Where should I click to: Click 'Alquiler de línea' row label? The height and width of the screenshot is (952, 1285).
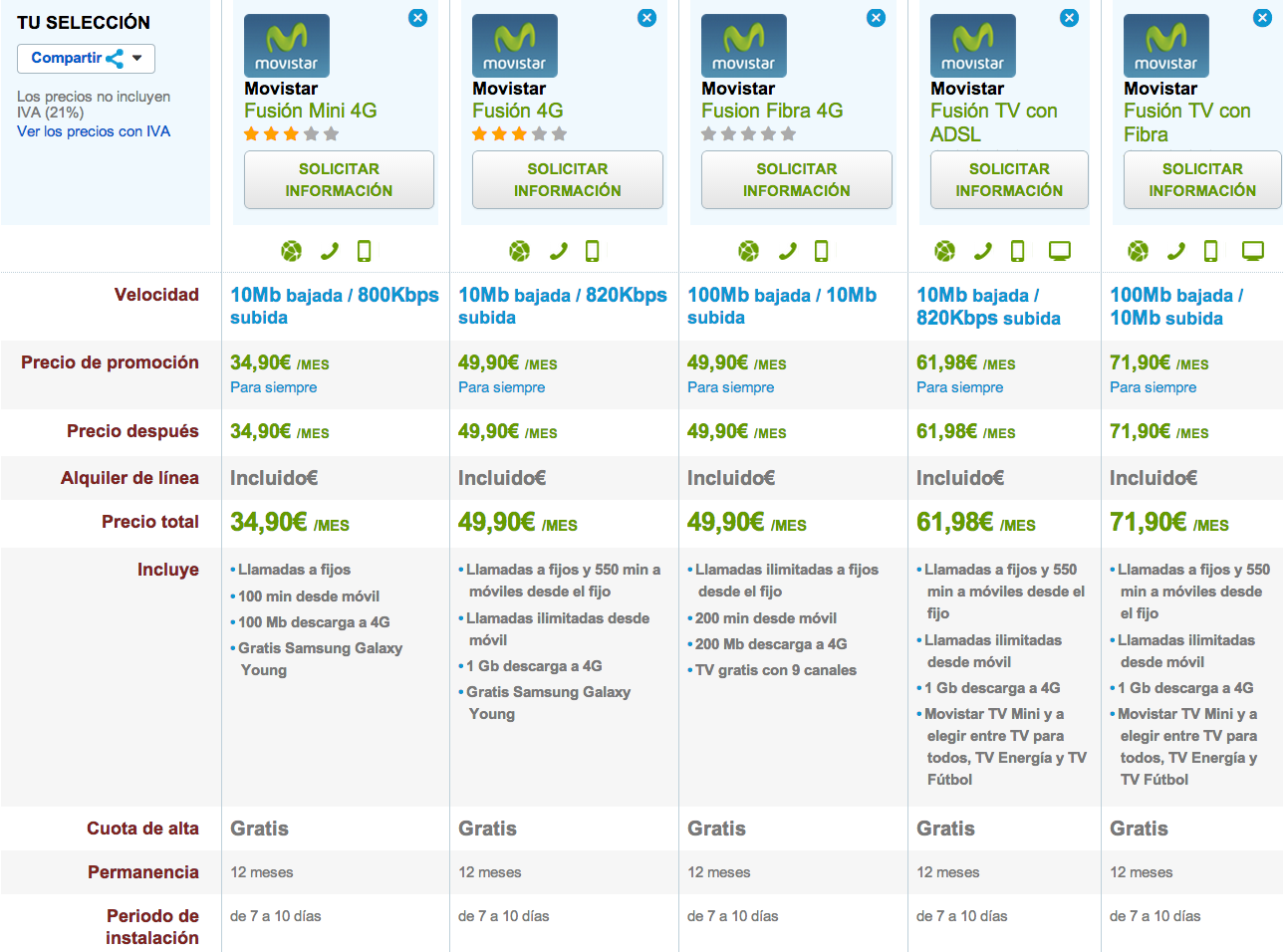click(129, 478)
